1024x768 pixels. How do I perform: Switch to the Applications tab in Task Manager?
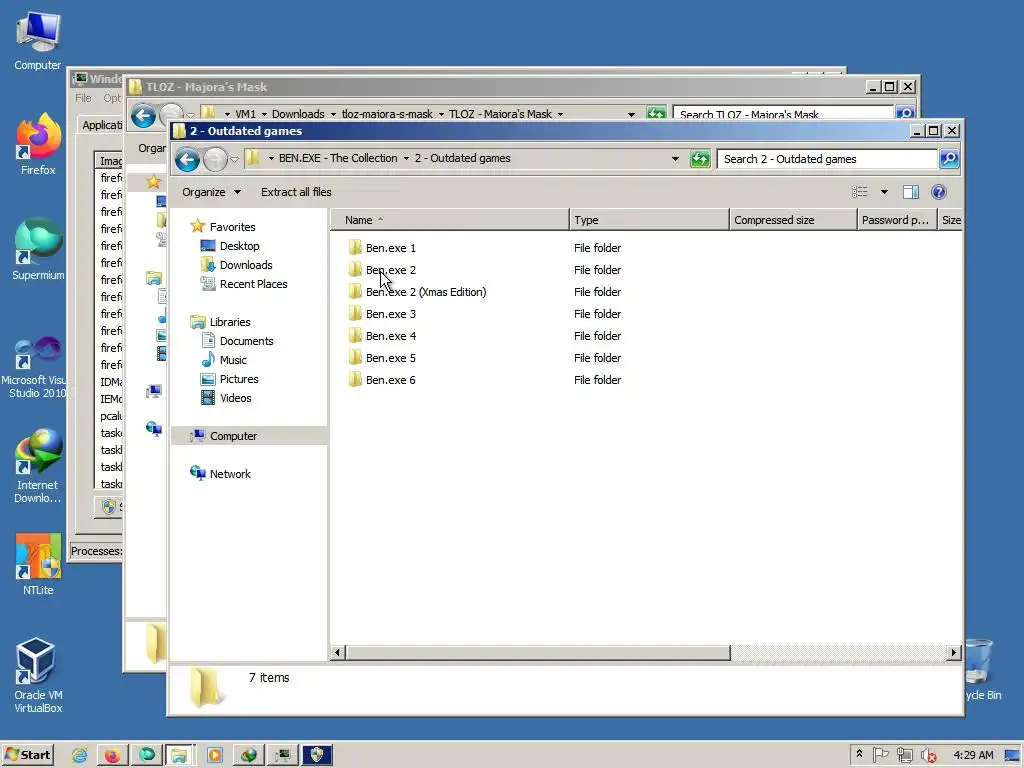(101, 125)
